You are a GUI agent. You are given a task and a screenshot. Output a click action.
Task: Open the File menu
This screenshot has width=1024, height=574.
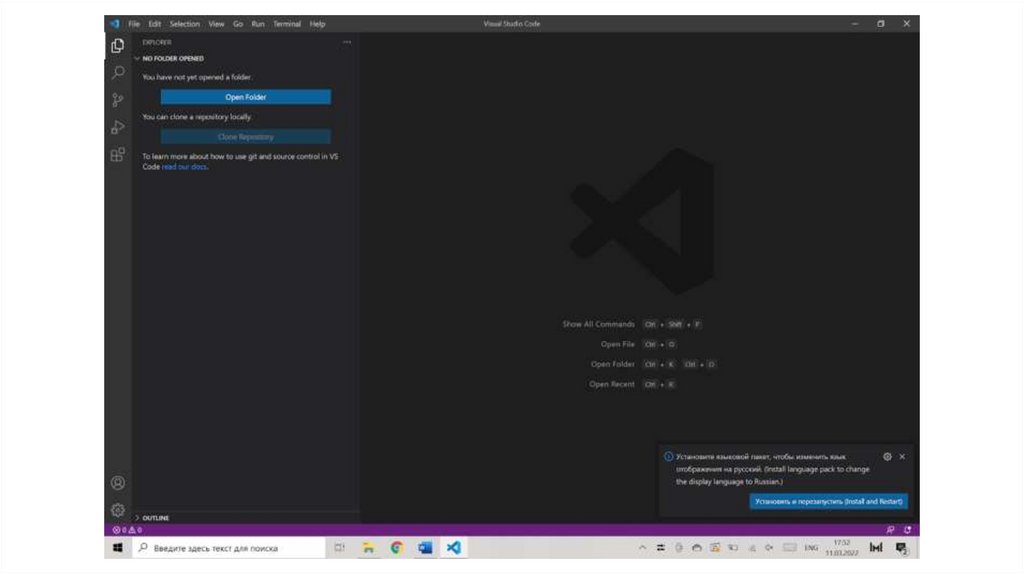tap(134, 24)
